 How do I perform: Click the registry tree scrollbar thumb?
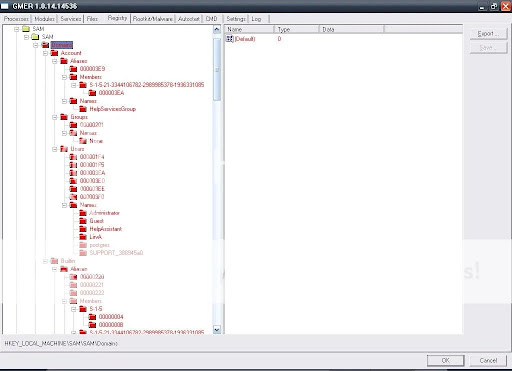click(217, 69)
